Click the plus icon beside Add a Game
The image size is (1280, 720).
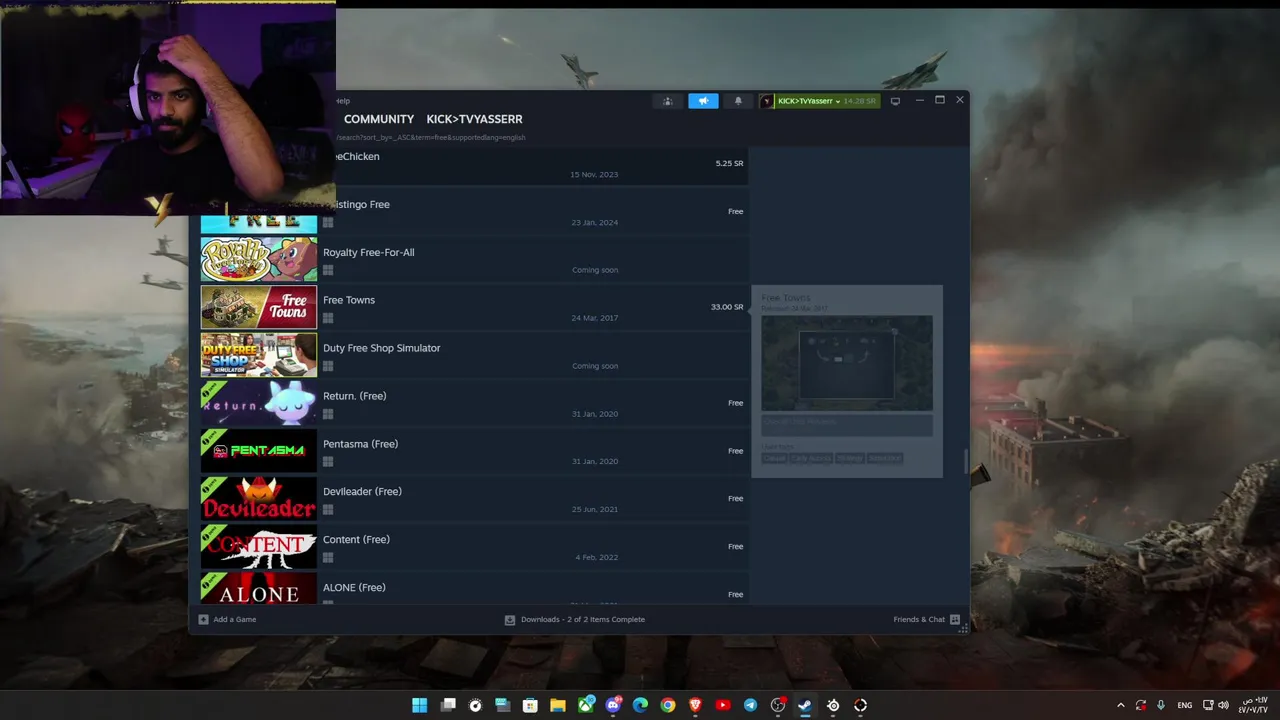point(203,619)
